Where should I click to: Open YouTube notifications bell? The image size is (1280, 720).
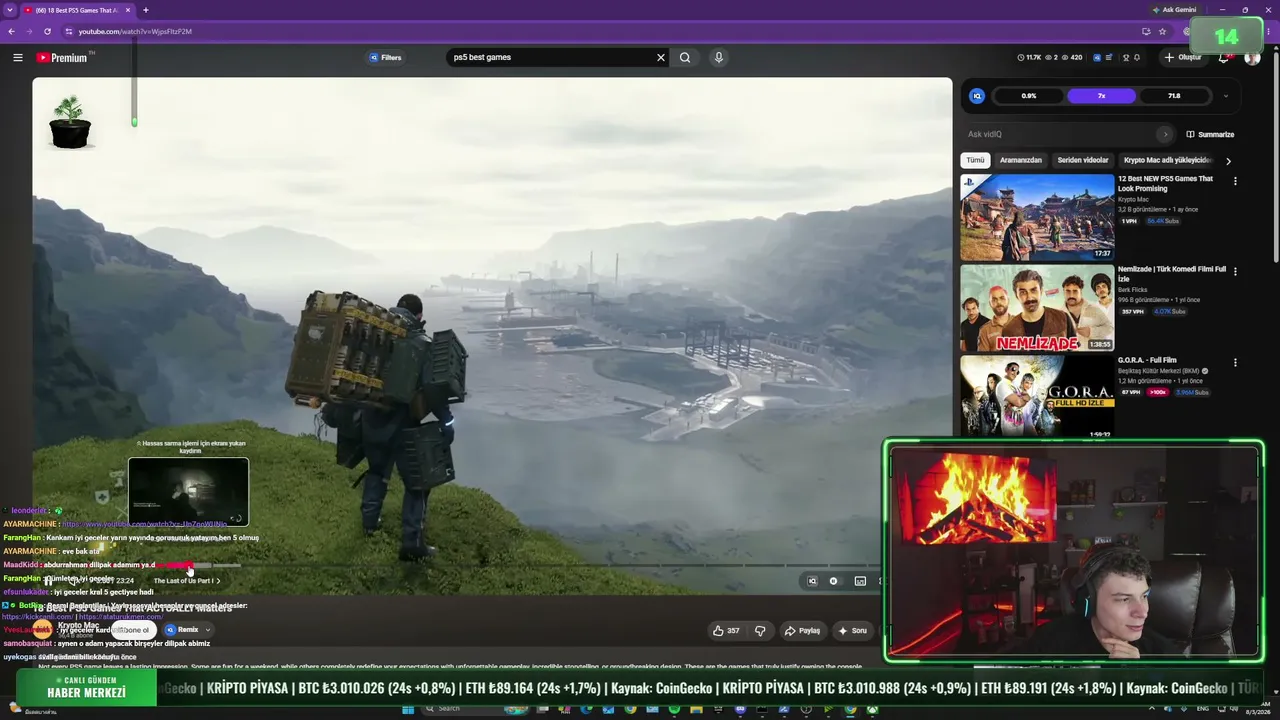1223,57
